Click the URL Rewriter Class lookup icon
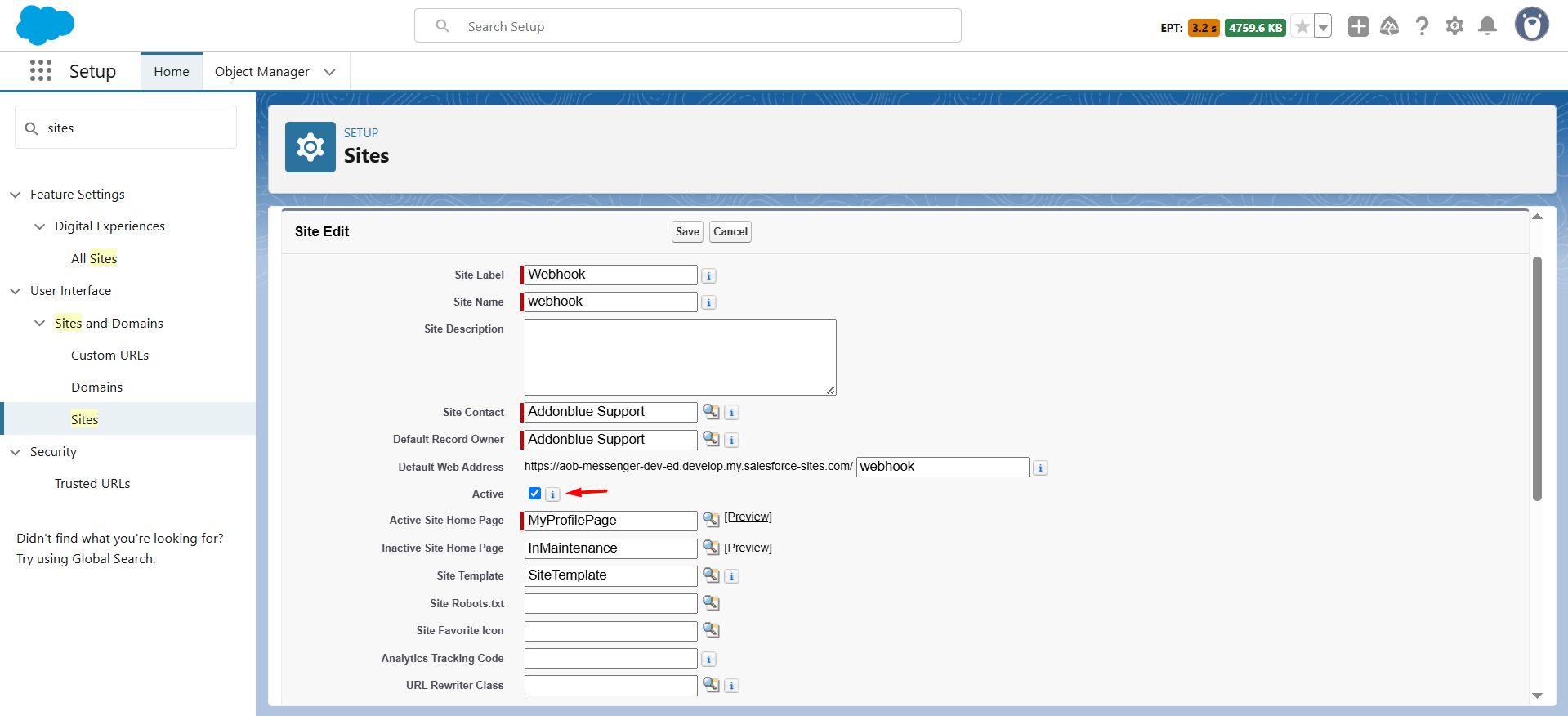Image resolution: width=1568 pixels, height=716 pixels. point(712,684)
